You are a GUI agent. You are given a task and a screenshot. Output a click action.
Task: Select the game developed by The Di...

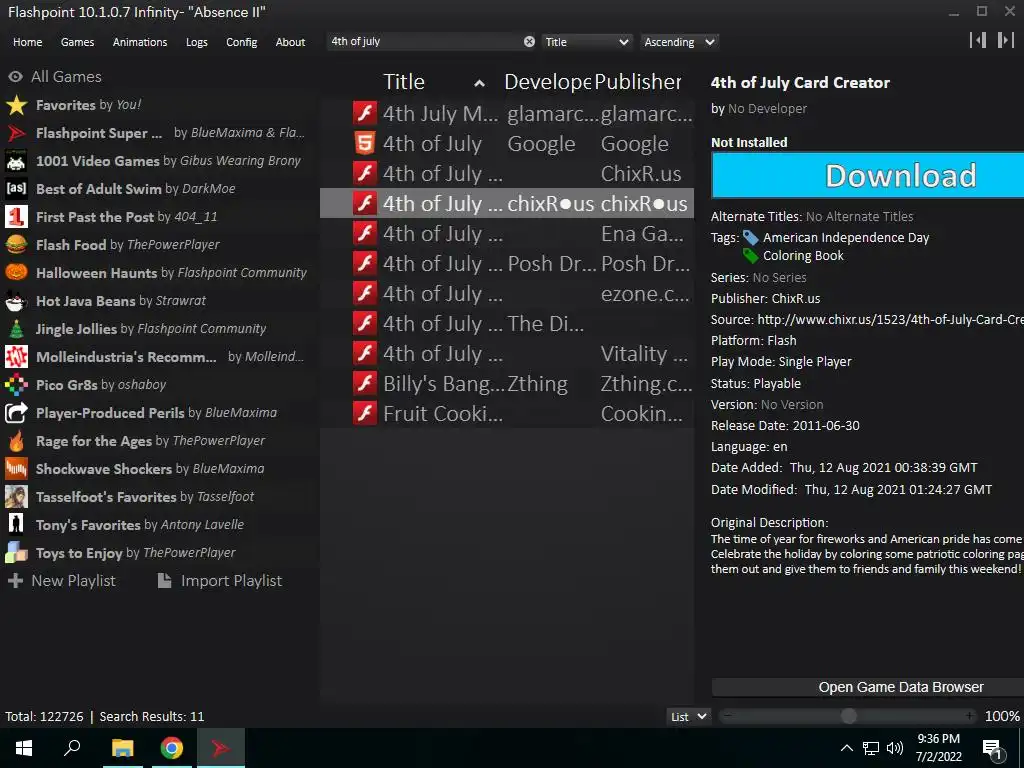(507, 323)
